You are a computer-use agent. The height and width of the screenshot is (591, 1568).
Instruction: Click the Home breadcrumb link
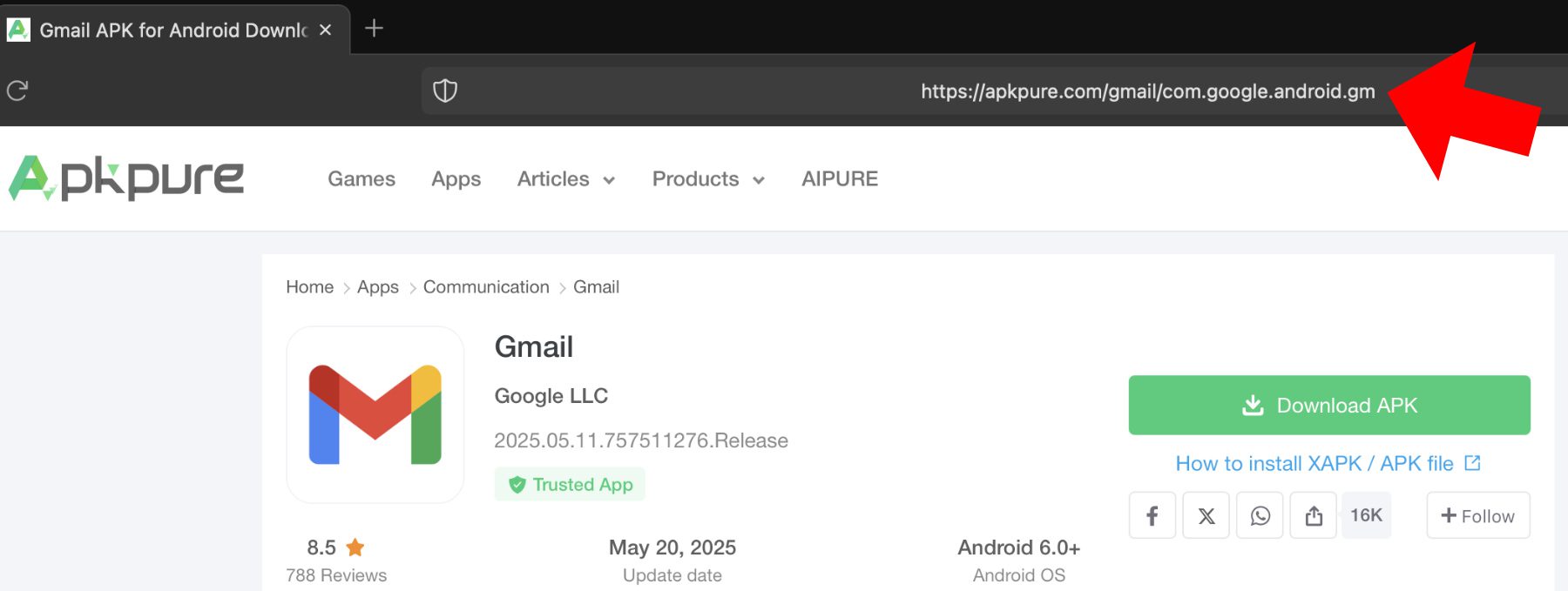point(309,287)
